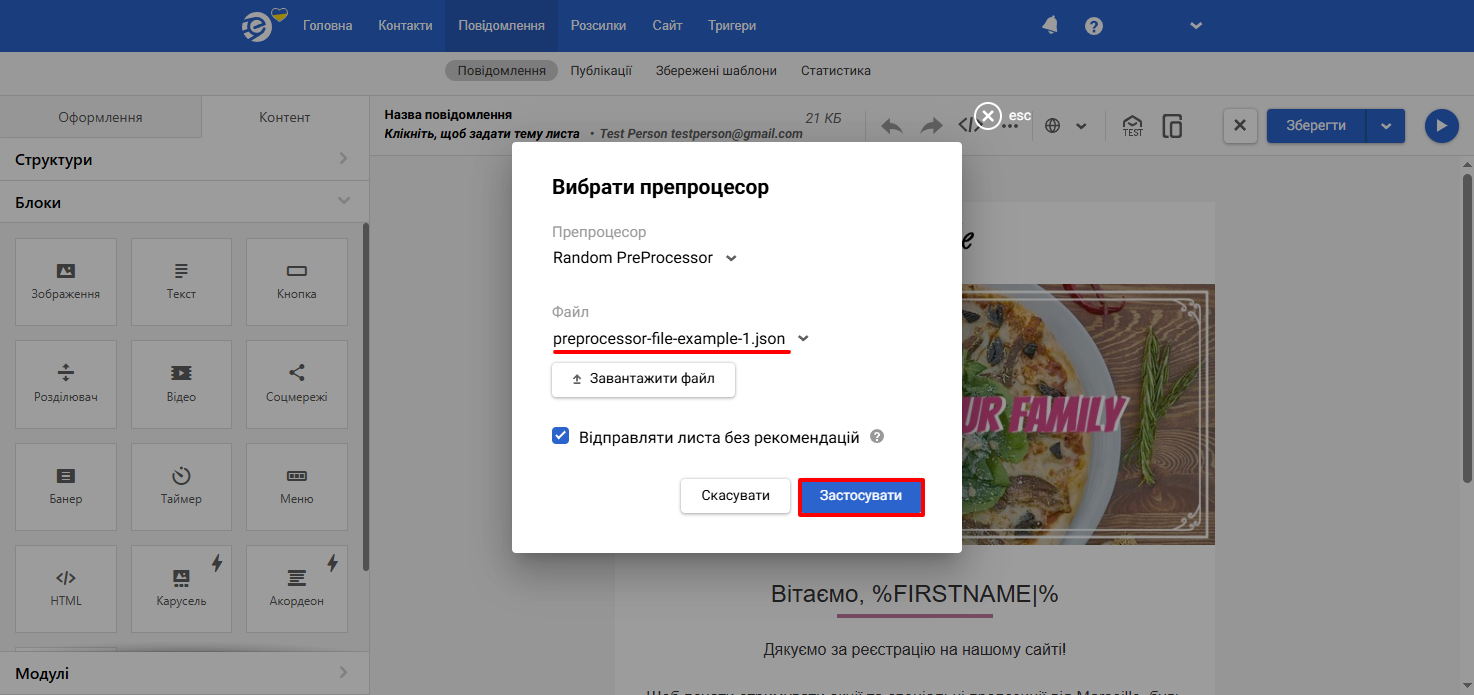This screenshot has width=1474, height=695.
Task: Open the help question mark icon in header
Action: click(1094, 26)
